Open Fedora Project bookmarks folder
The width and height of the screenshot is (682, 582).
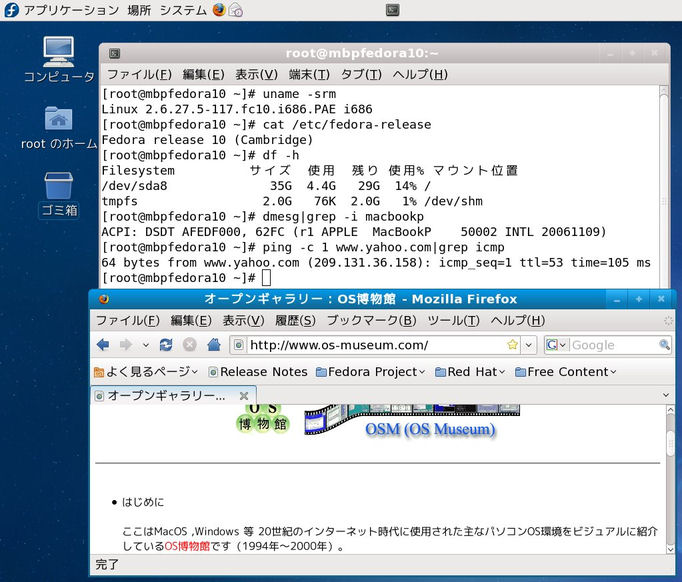coord(371,372)
